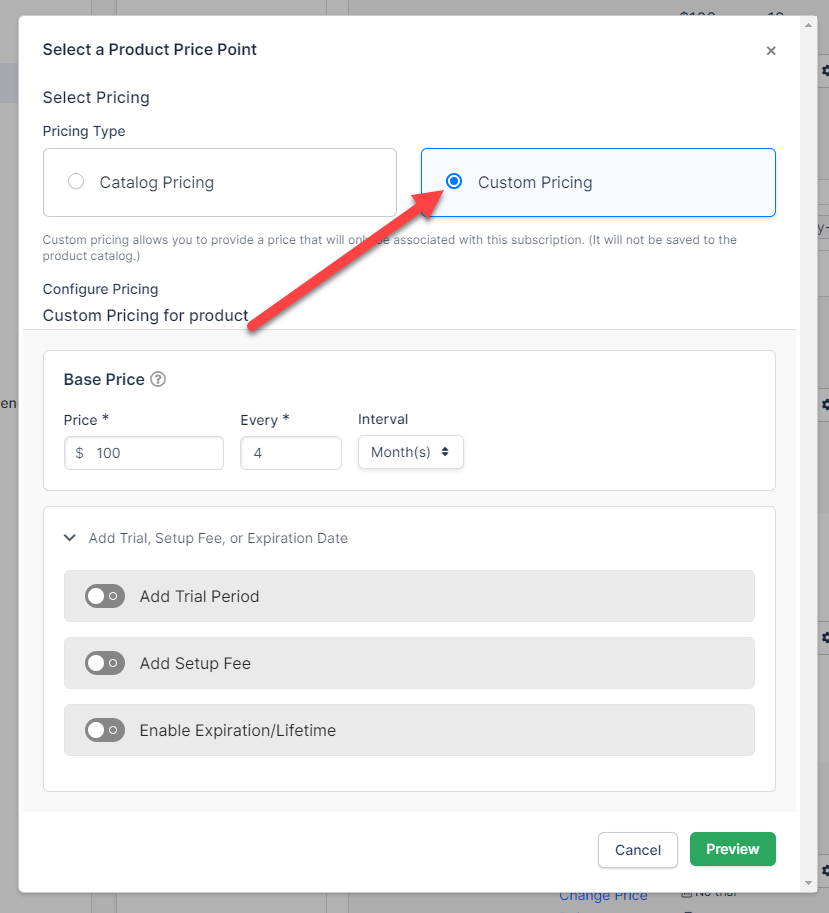The height and width of the screenshot is (913, 829).
Task: Open the Change Price link behind the dialog
Action: click(x=603, y=896)
